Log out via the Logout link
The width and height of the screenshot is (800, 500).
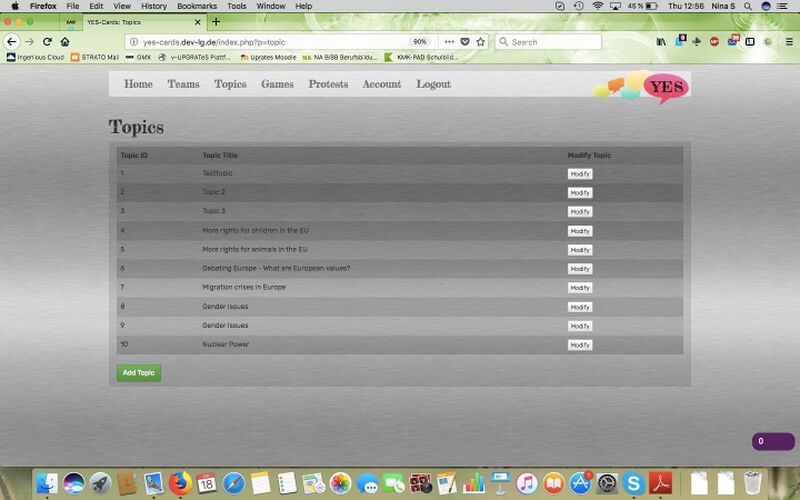(434, 84)
